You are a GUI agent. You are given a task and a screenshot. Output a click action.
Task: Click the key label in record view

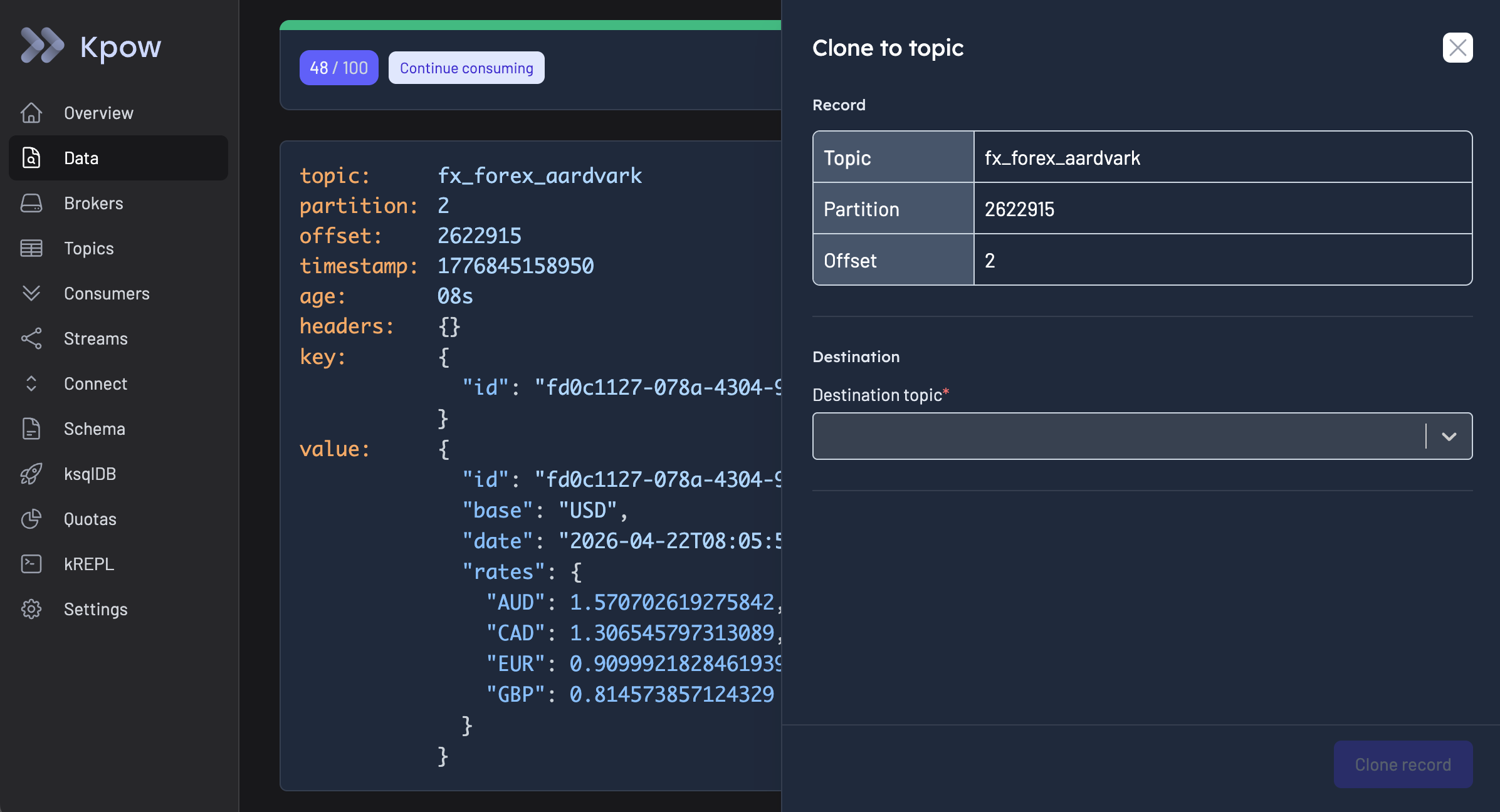(322, 357)
